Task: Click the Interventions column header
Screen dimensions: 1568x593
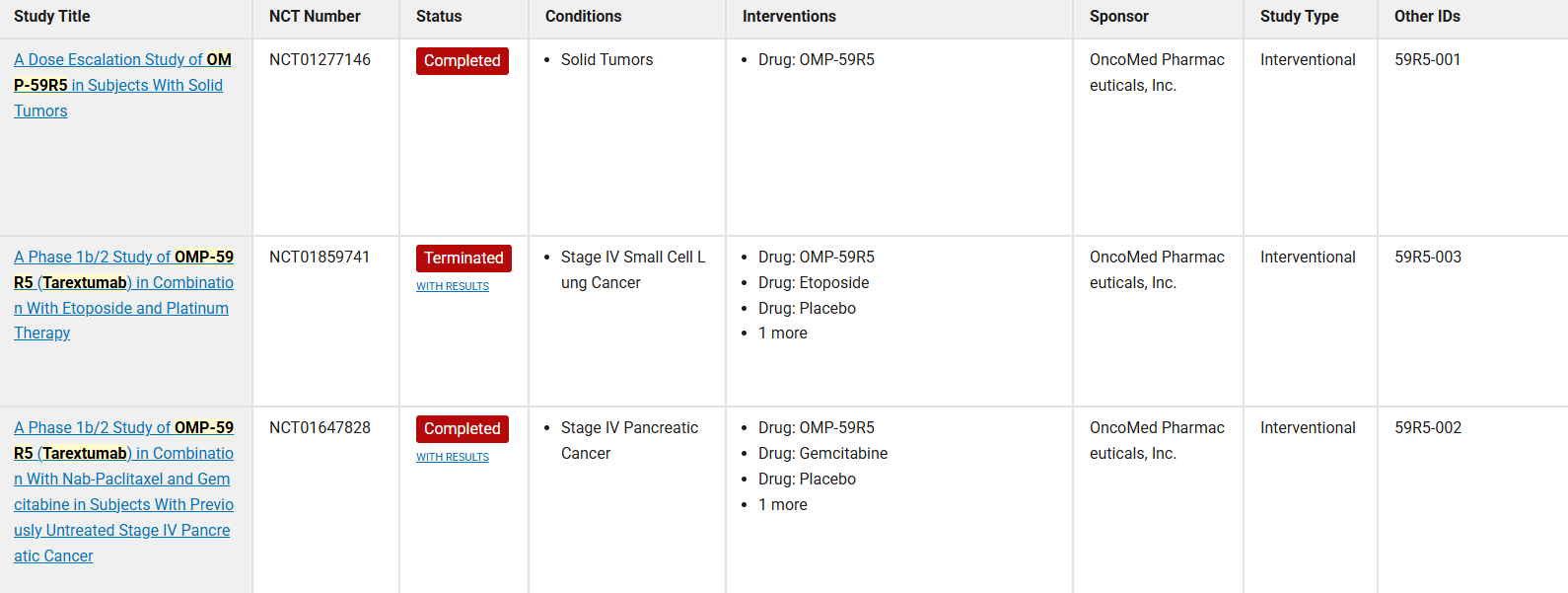Action: click(x=789, y=17)
